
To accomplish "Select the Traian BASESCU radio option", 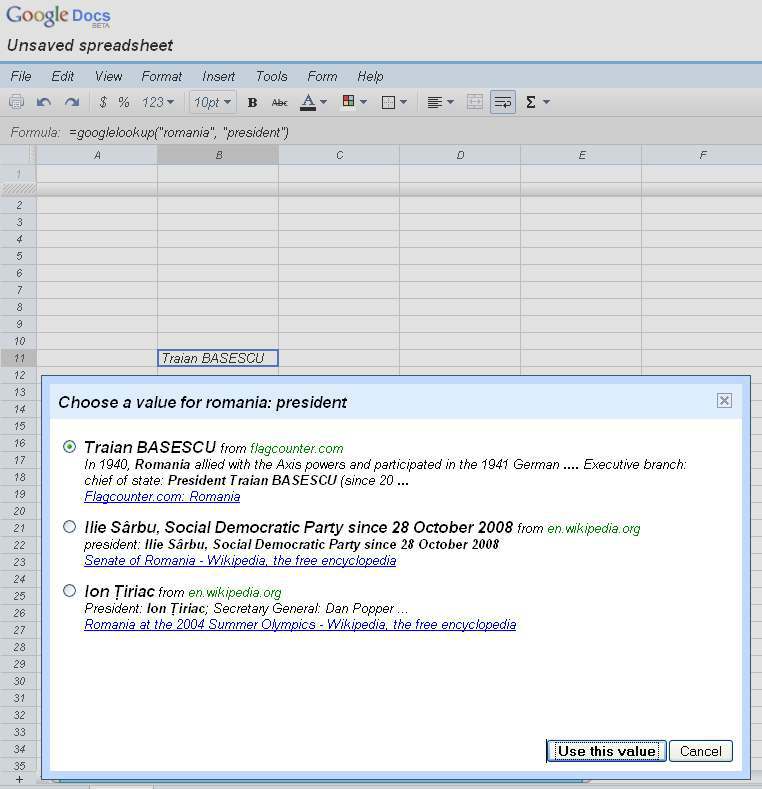I will point(69,447).
